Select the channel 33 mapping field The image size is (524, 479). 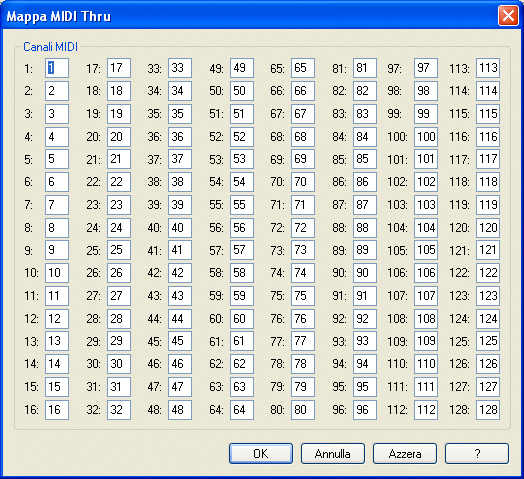[180, 68]
